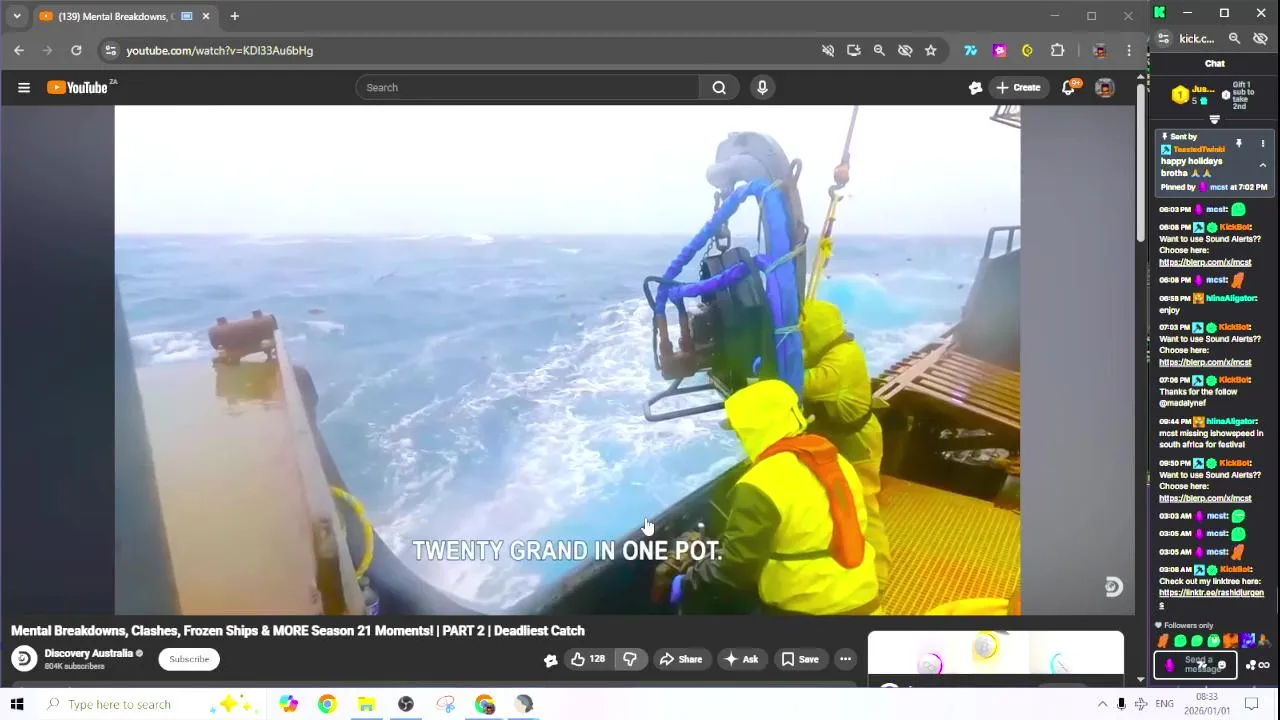Save the video to a playlist
The width and height of the screenshot is (1280, 720).
tap(800, 659)
